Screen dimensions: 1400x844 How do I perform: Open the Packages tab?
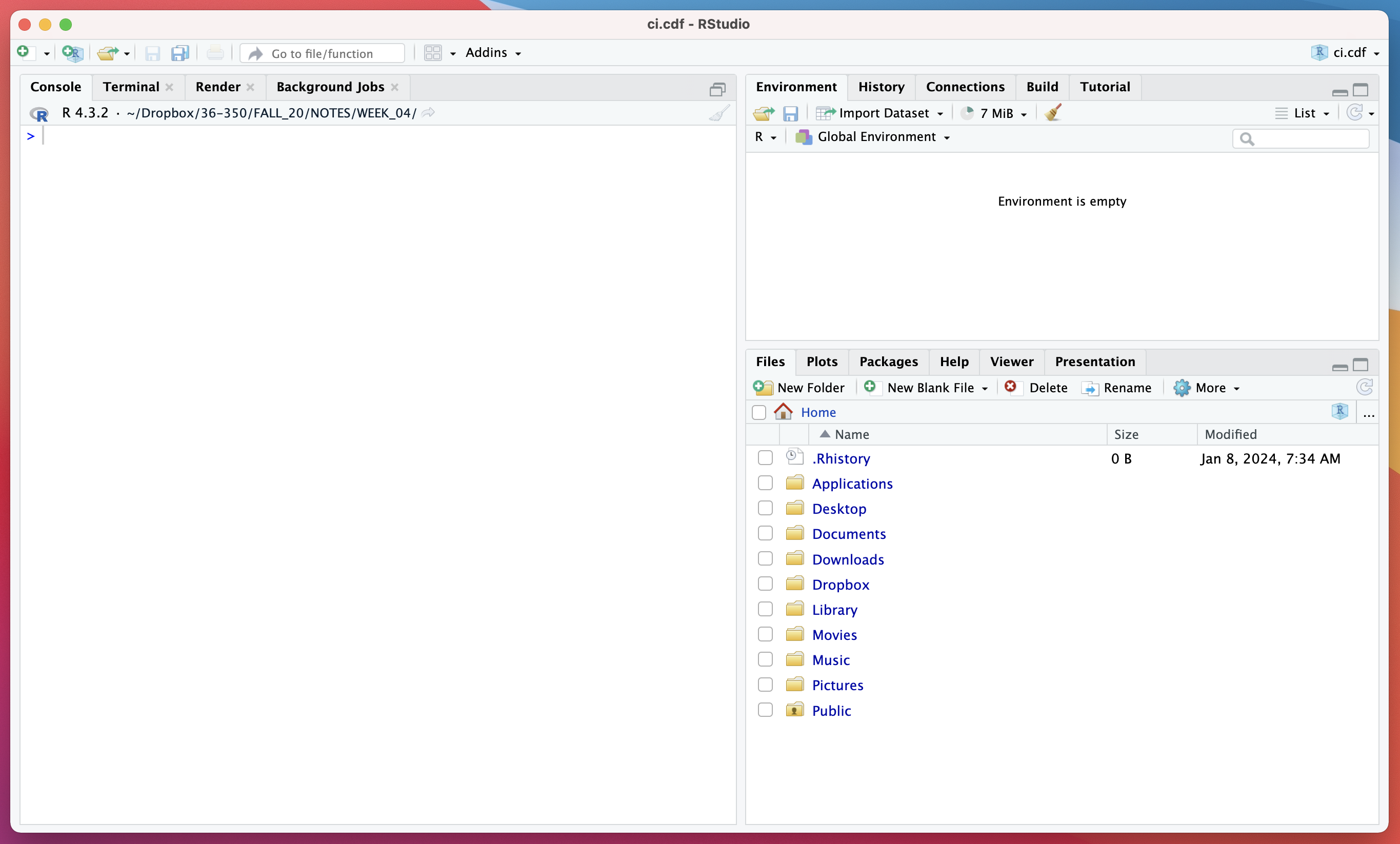click(x=889, y=362)
